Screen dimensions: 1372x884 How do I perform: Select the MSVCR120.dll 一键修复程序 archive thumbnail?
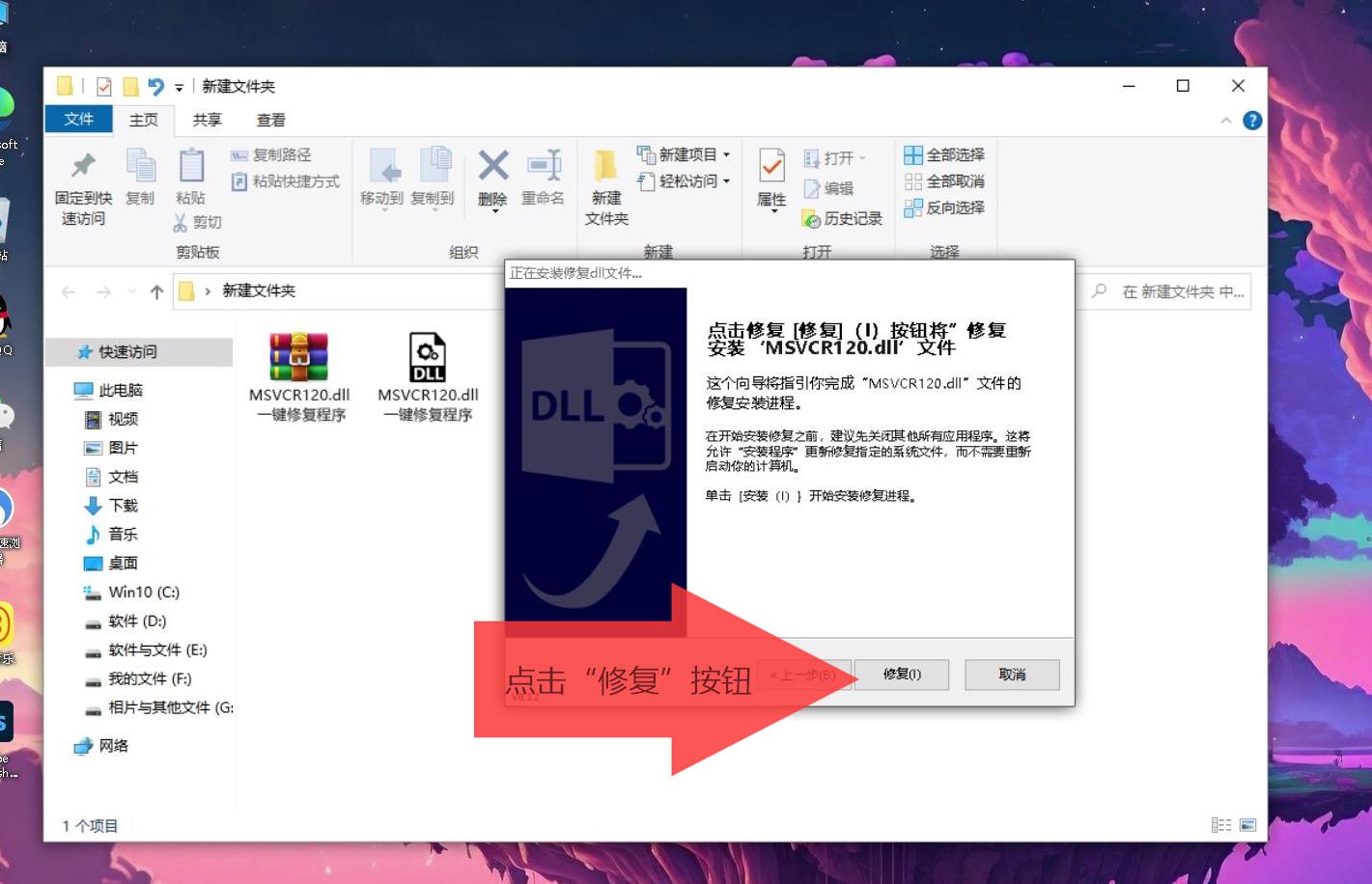(x=299, y=355)
